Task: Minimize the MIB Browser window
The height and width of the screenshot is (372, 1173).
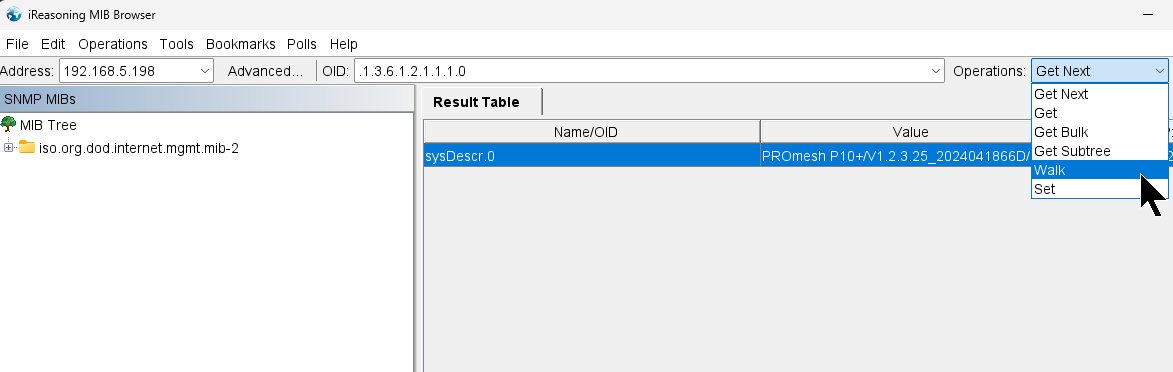Action: [x=1148, y=14]
